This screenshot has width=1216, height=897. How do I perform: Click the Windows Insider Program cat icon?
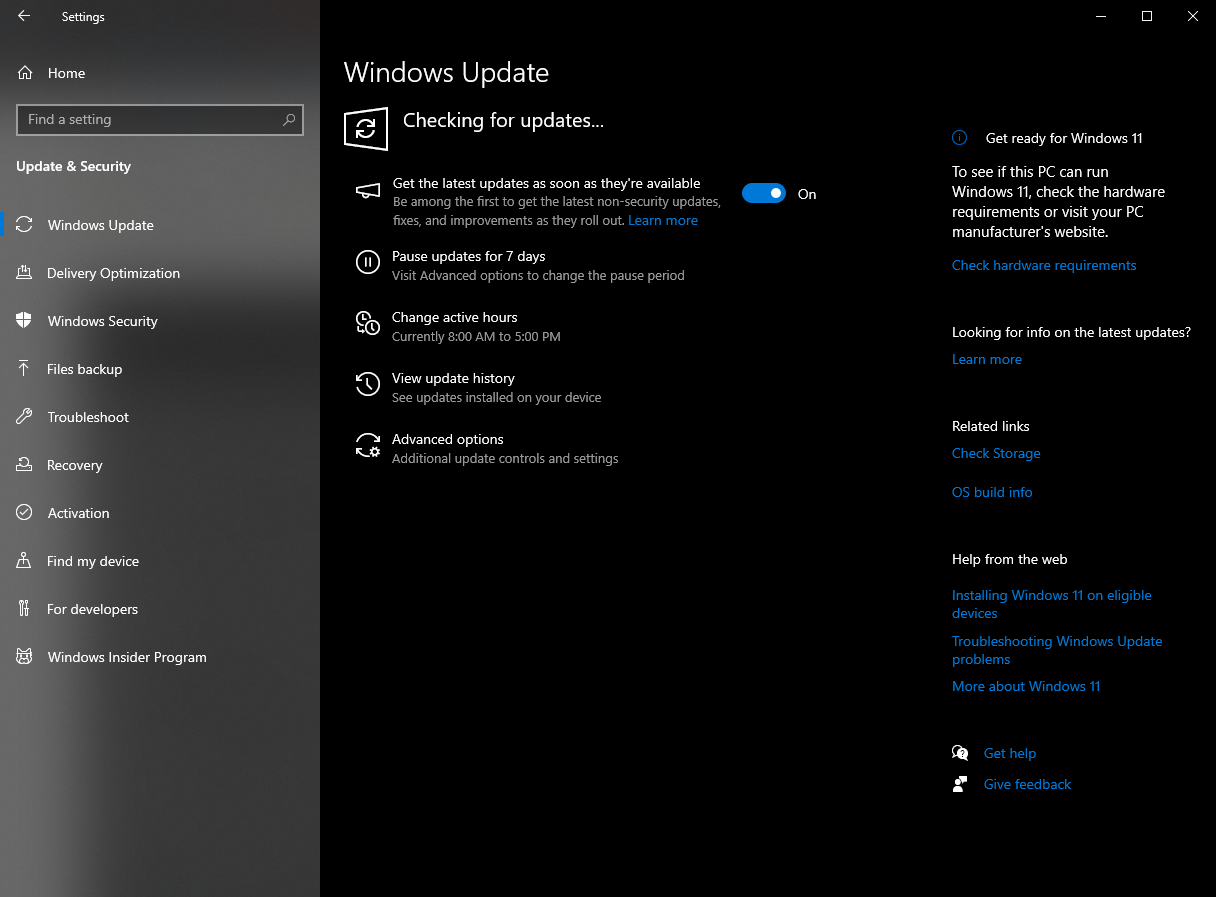(25, 657)
